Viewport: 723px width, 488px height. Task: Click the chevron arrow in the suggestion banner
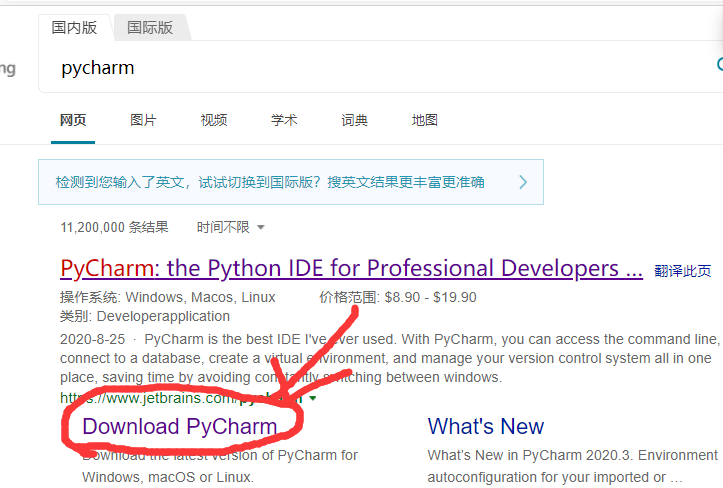tap(523, 182)
